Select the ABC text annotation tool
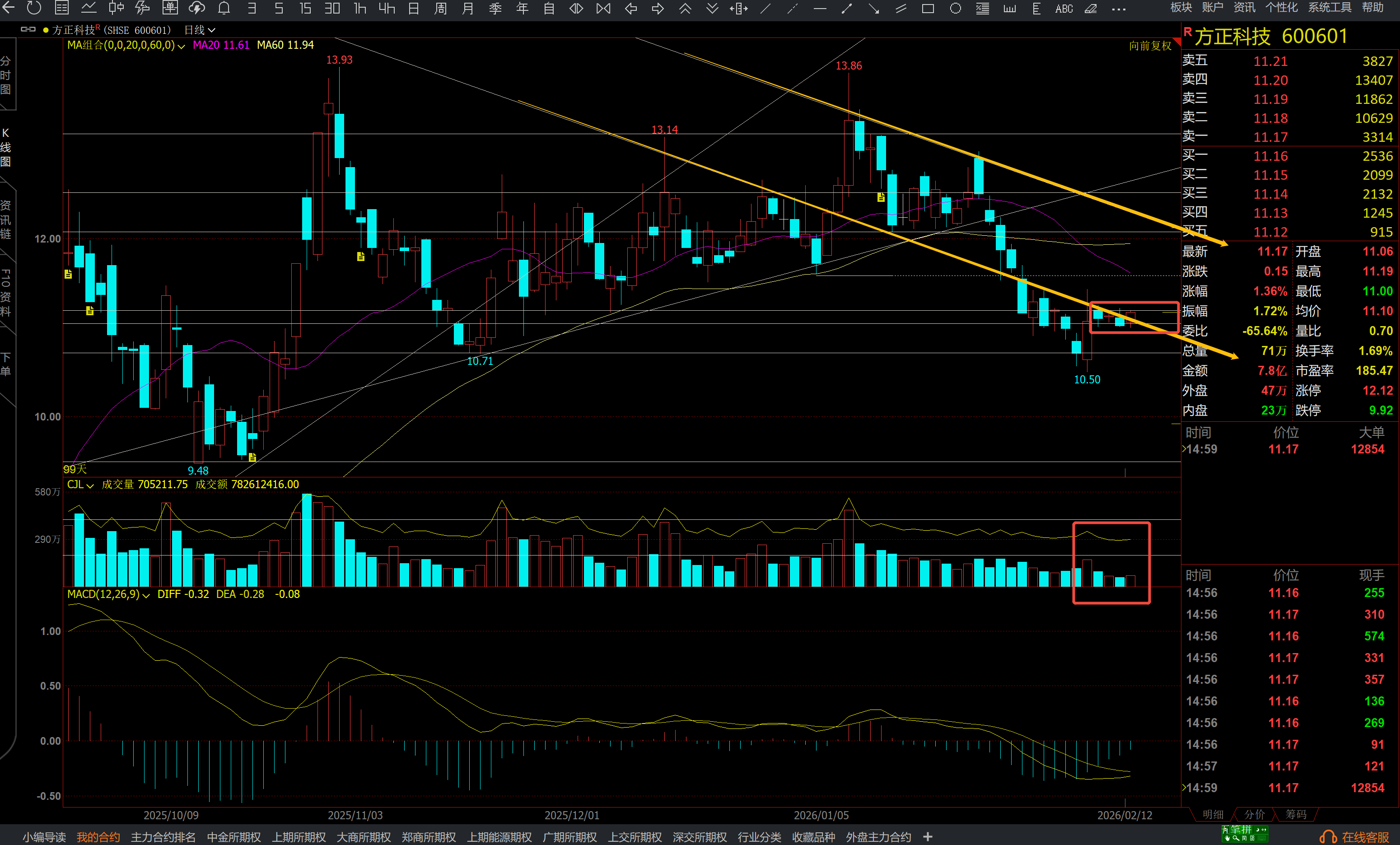Viewport: 1400px width, 845px height. [1064, 9]
